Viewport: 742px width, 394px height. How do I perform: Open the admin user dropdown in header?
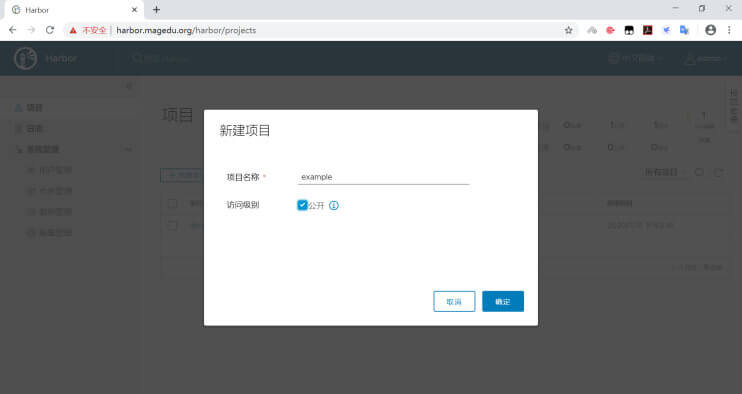coord(705,59)
